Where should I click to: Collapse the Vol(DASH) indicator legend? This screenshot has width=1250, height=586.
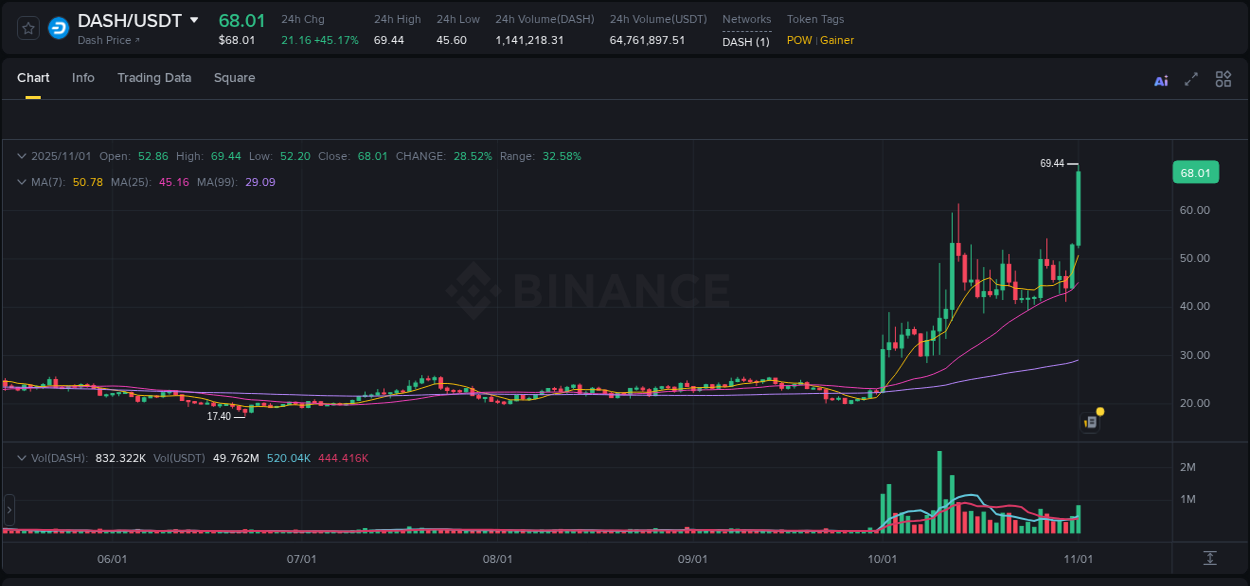click(x=21, y=458)
